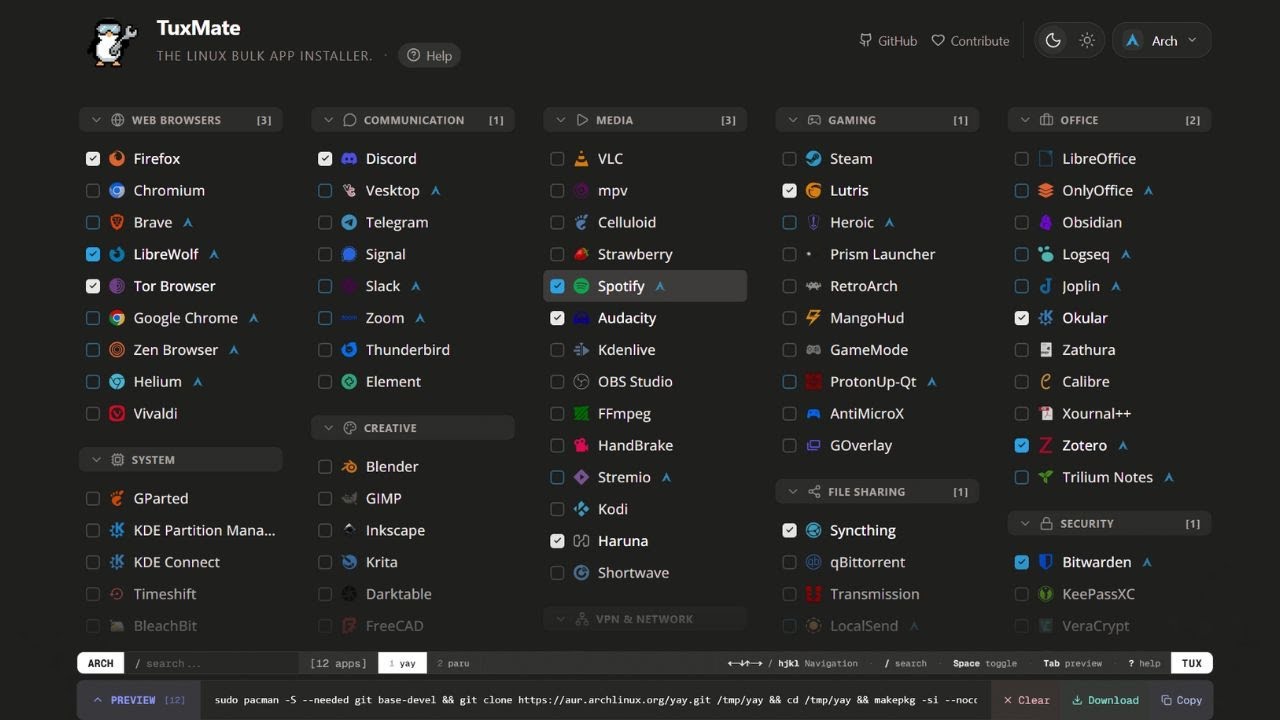Uncheck the Audacity checkbox
1280x720 pixels.
557,318
